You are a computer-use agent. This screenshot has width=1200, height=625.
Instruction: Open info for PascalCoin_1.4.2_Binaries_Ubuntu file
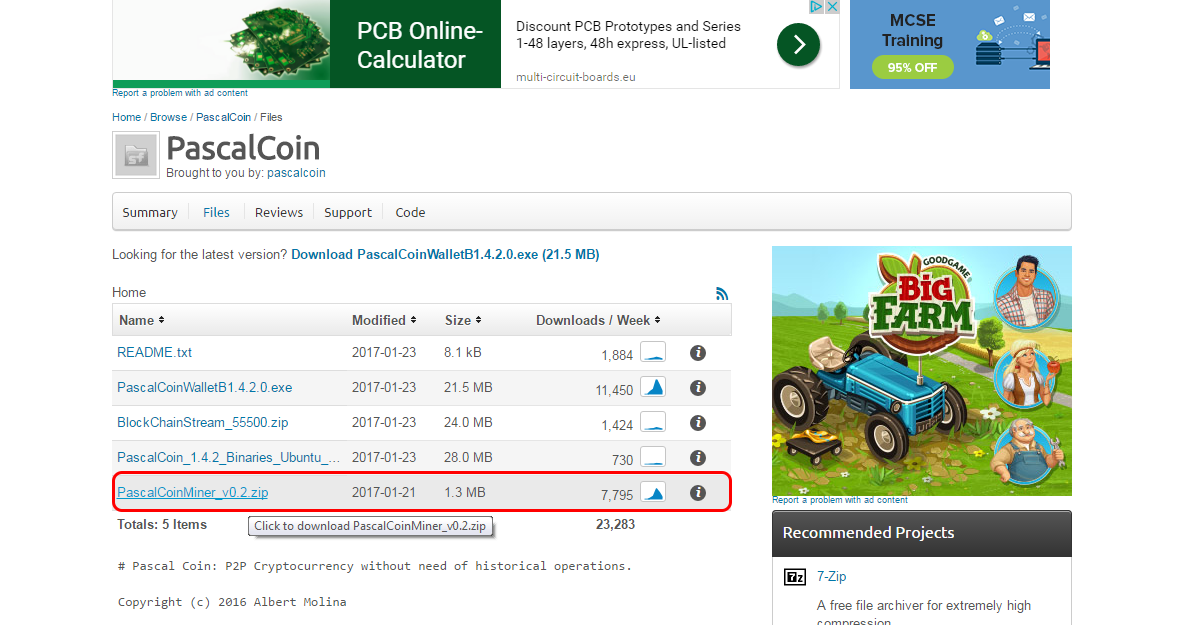[698, 458]
